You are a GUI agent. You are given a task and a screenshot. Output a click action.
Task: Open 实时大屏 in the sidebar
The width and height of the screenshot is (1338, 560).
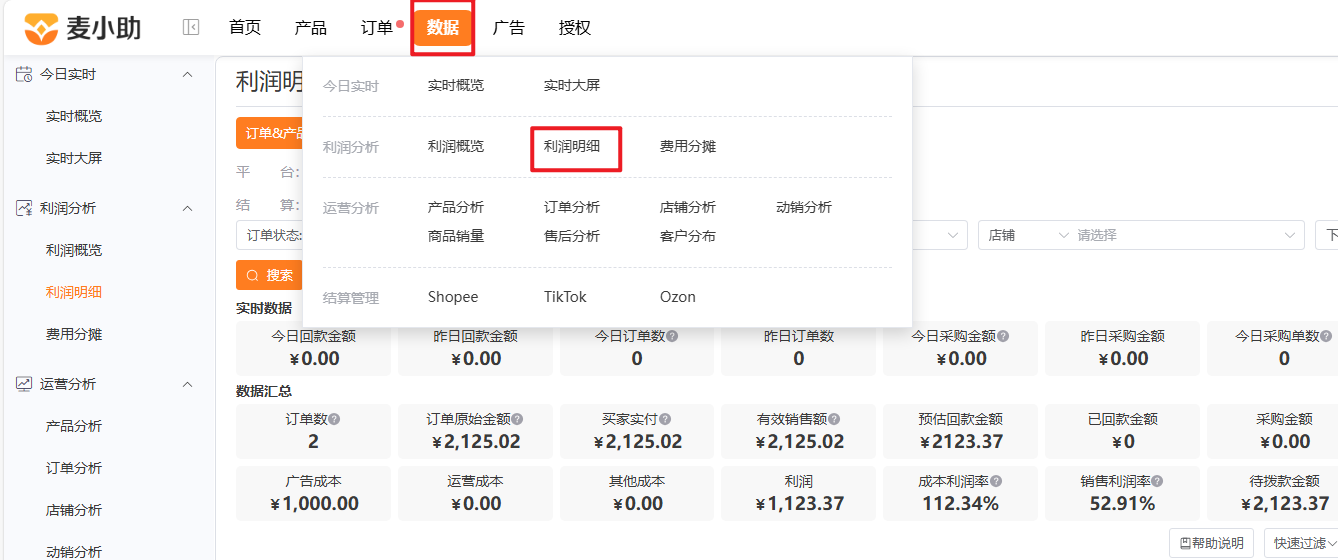pos(74,158)
